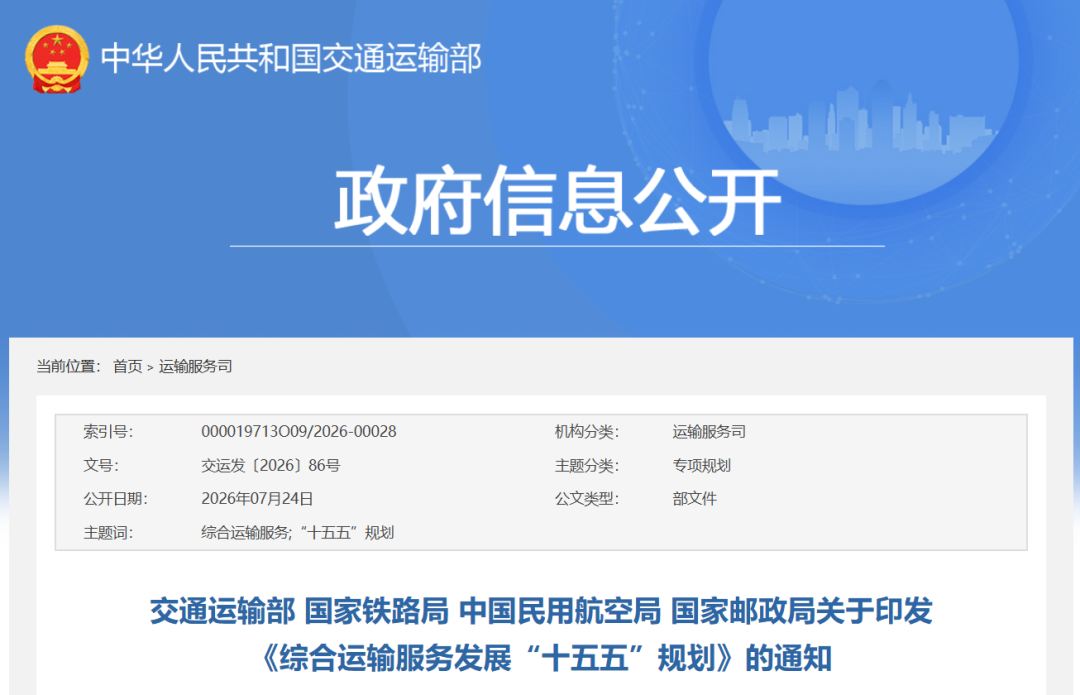1080x695 pixels.
Task: Click the breadcrumb separator arrow
Action: tap(150, 368)
